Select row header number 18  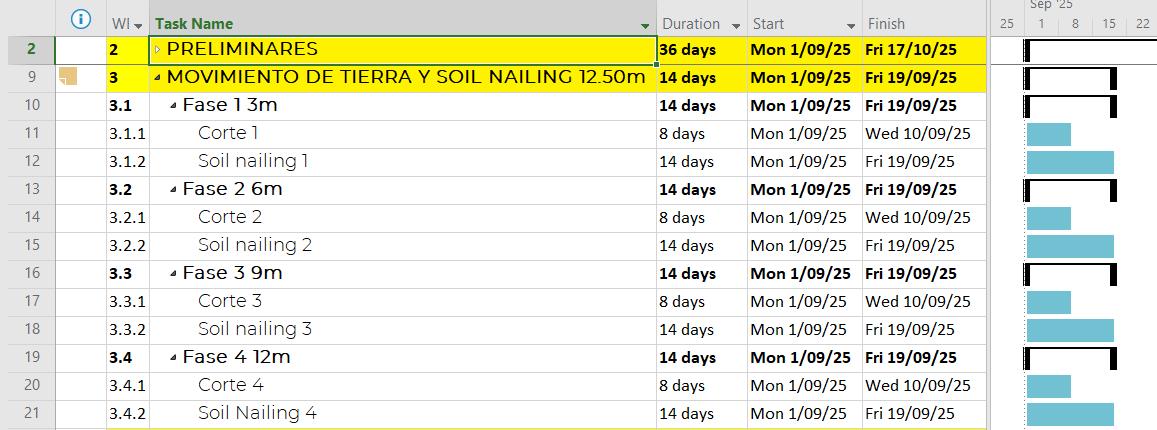[x=32, y=329]
